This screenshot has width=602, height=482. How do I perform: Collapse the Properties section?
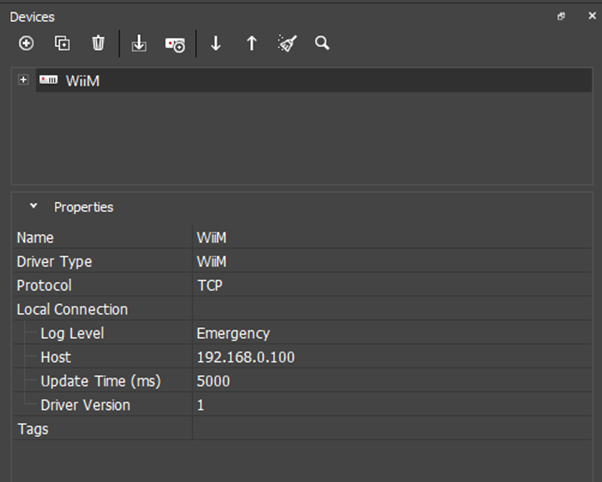point(33,206)
